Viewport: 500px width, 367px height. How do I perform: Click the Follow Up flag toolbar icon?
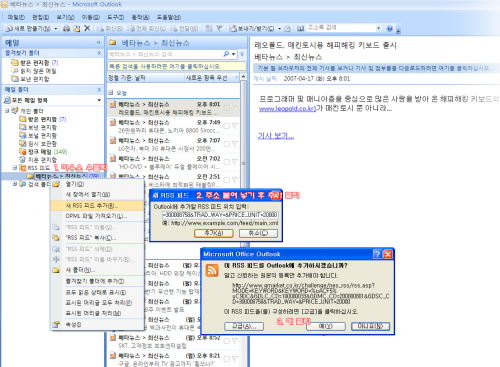(x=219, y=29)
